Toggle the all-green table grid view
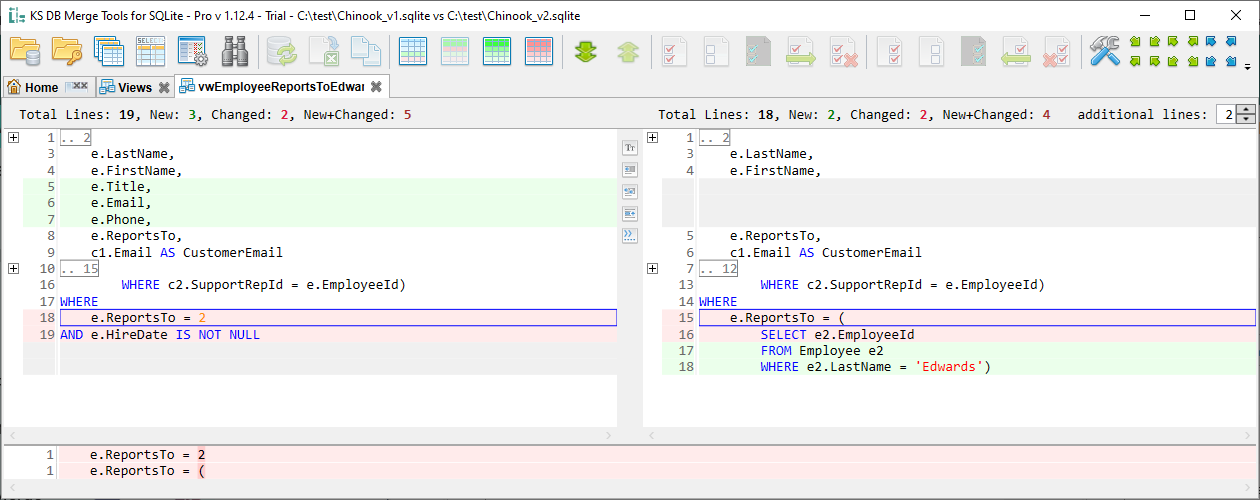The image size is (1260, 500). tap(497, 51)
